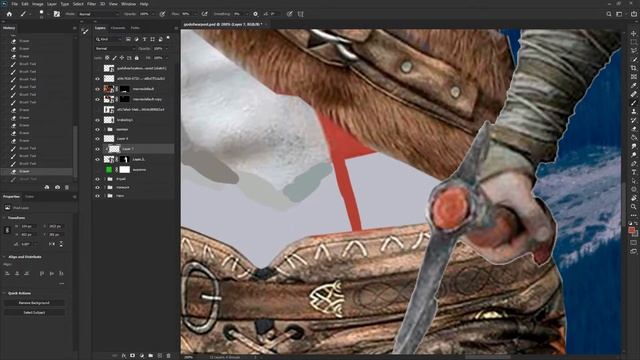This screenshot has height=360, width=640.
Task: Select the Move tool
Action: click(633, 33)
